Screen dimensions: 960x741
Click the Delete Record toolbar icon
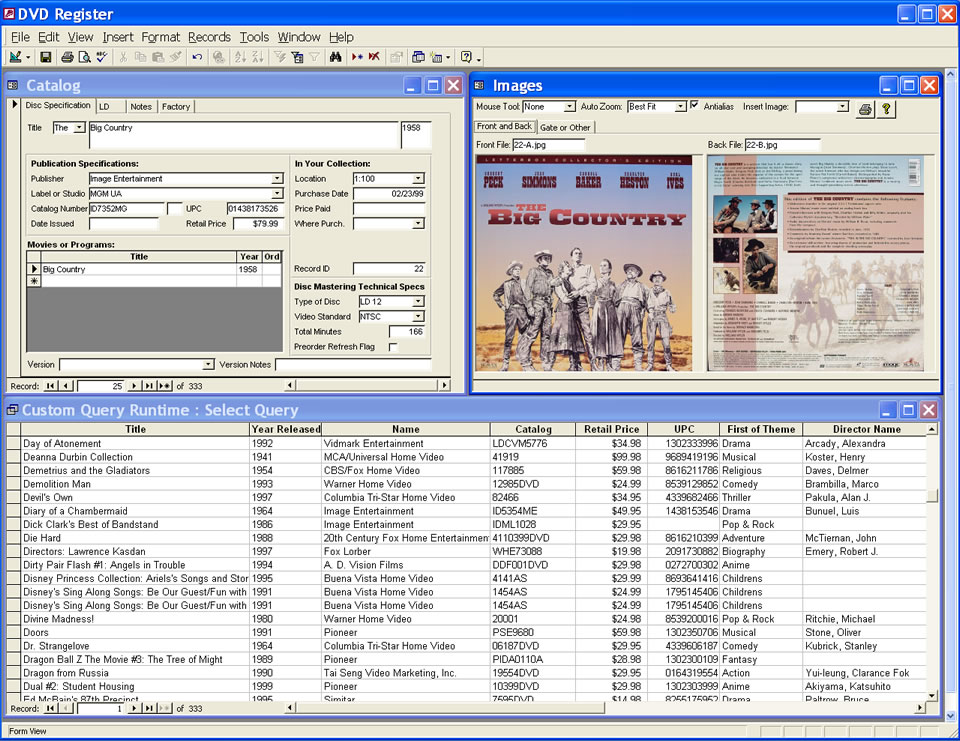[374, 58]
